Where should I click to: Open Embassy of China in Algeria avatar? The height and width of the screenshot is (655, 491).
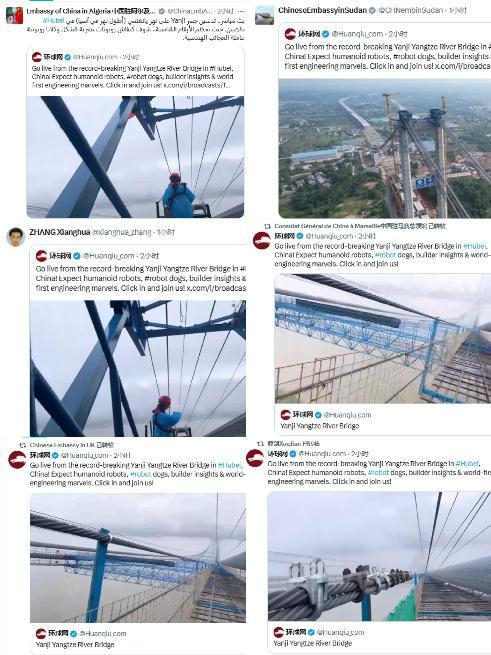(x=14, y=15)
